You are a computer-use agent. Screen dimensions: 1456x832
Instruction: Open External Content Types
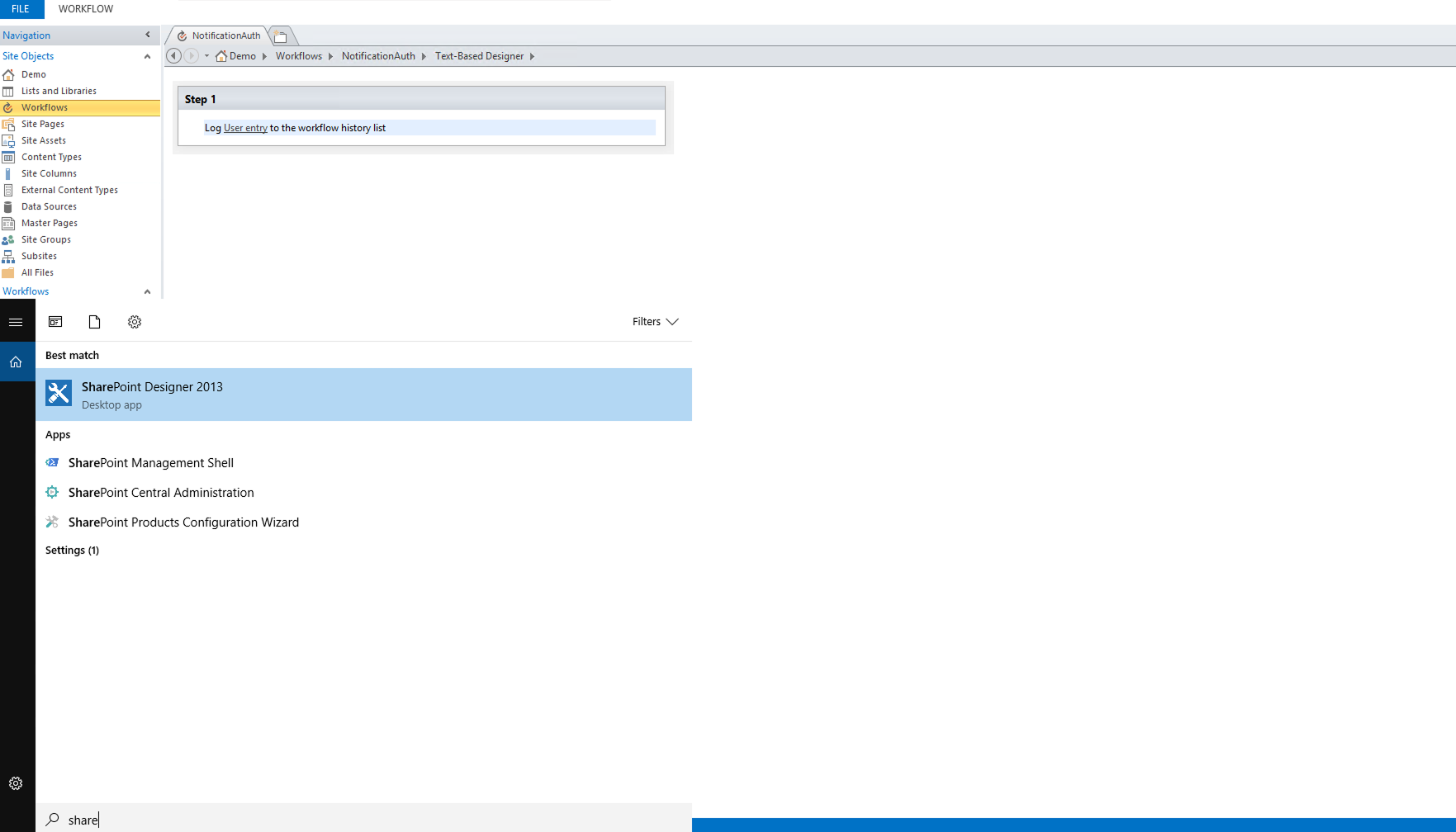pyautogui.click(x=69, y=190)
